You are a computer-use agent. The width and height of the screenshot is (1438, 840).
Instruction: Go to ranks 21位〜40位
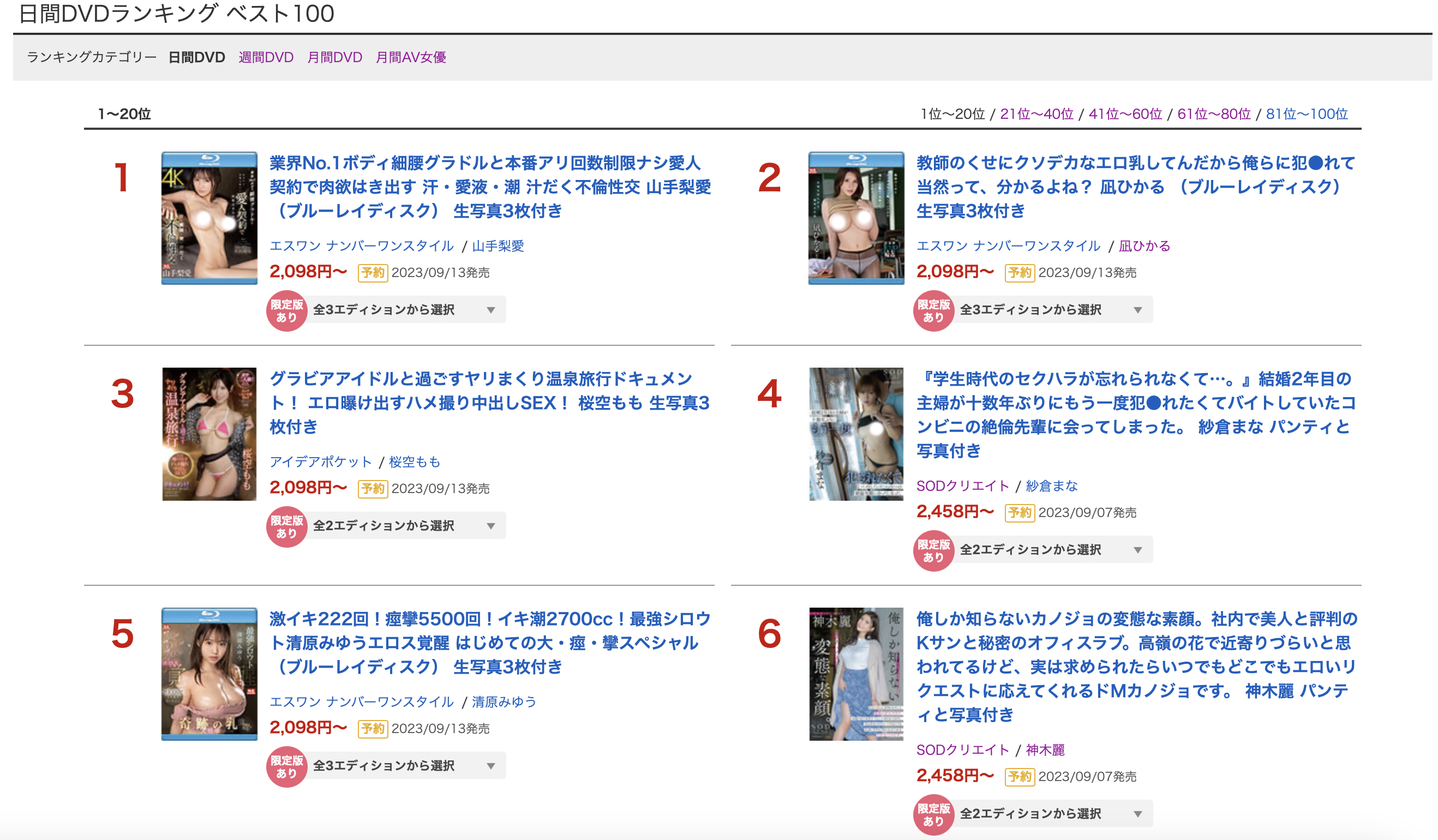(1037, 114)
